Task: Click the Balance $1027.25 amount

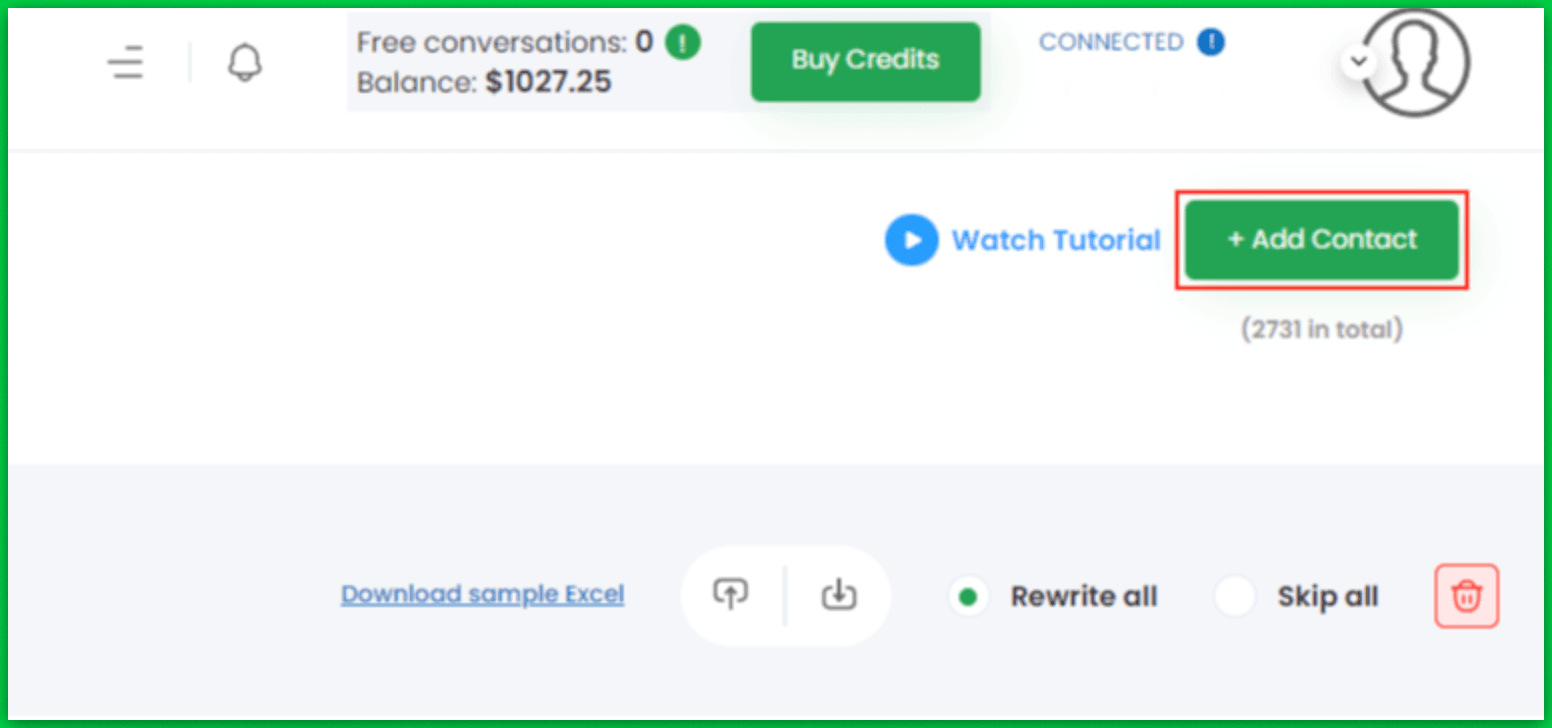Action: tap(548, 82)
